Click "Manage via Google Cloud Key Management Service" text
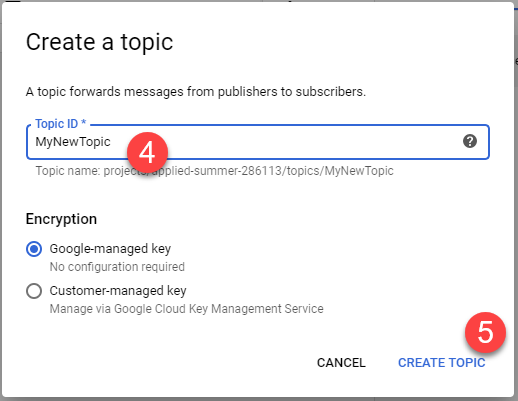The height and width of the screenshot is (401, 518). point(186,309)
